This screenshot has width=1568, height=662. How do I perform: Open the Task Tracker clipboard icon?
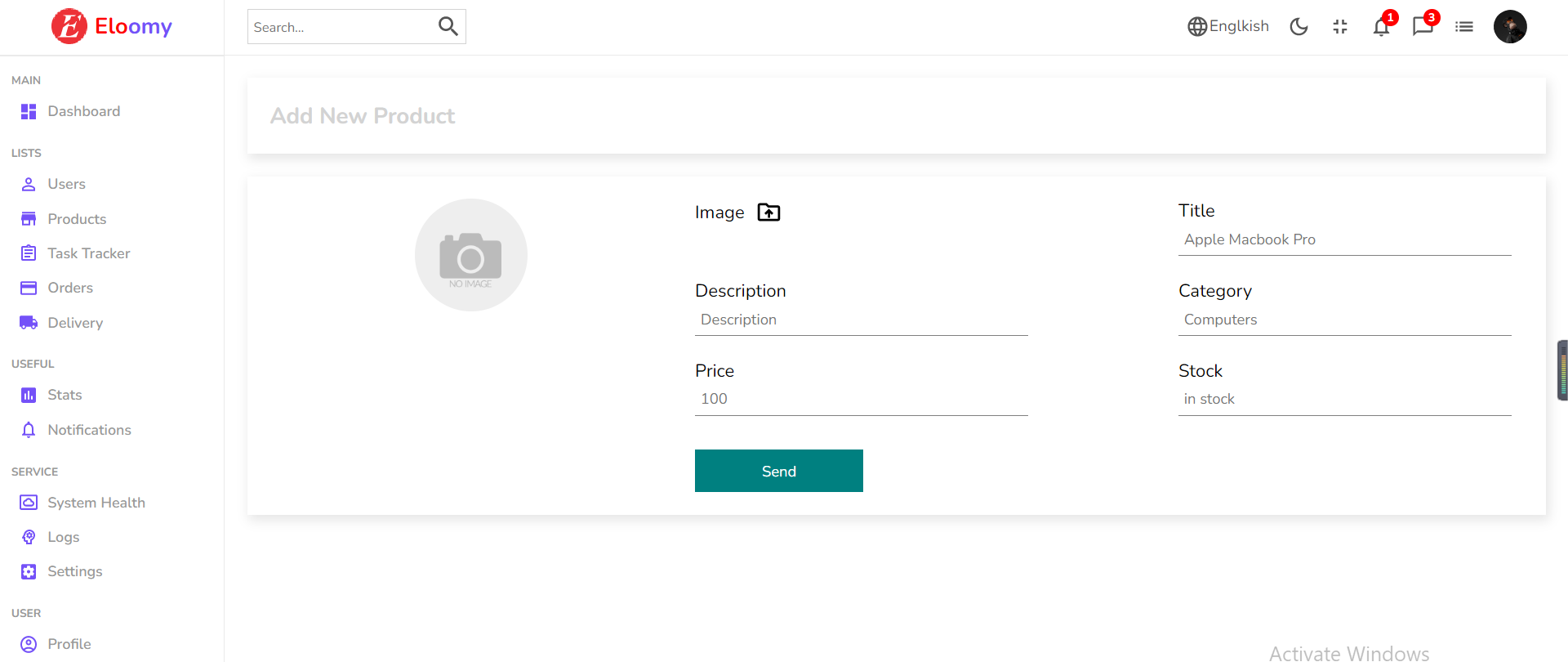(x=28, y=253)
